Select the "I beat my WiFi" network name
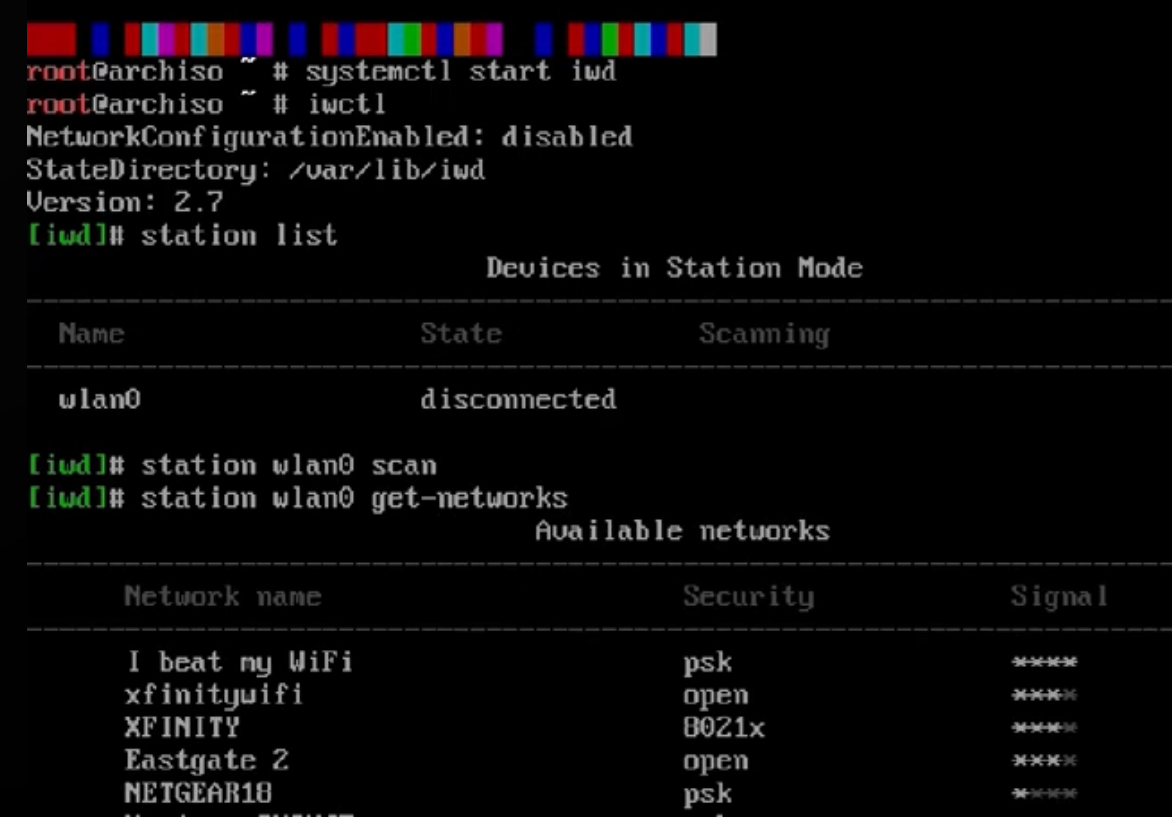Viewport: 1172px width, 817px height. [x=239, y=662]
